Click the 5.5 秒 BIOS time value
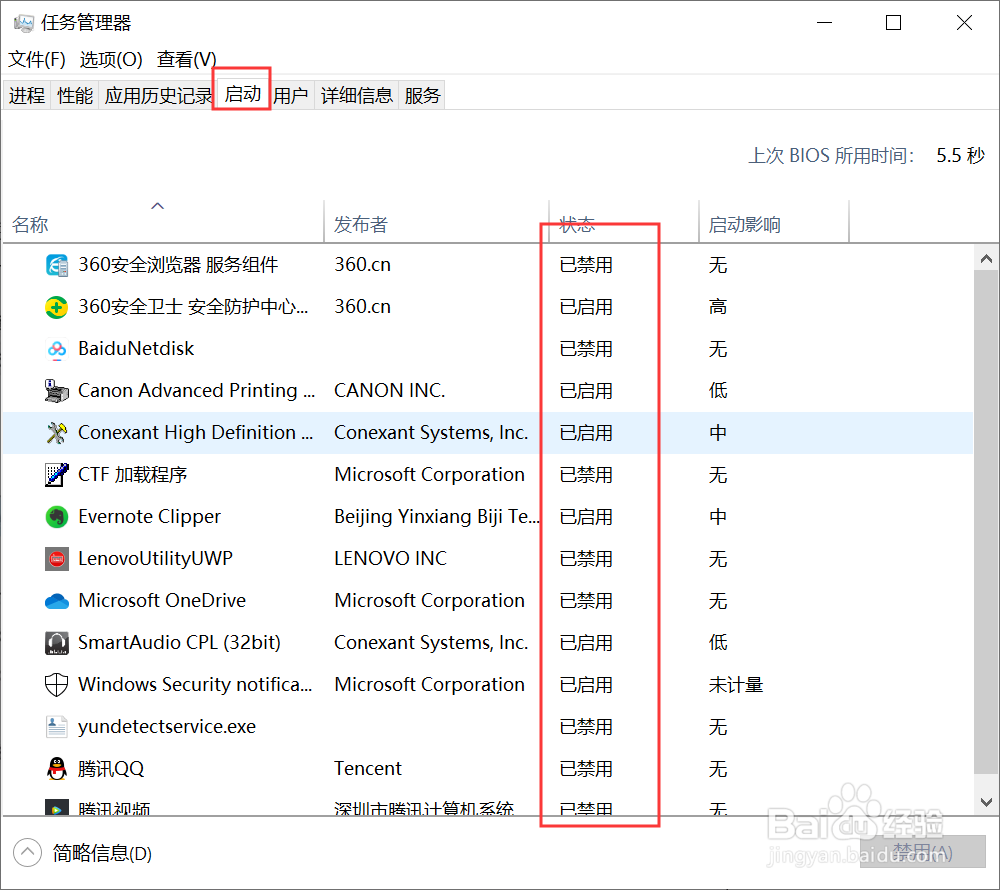This screenshot has height=890, width=1000. (960, 156)
